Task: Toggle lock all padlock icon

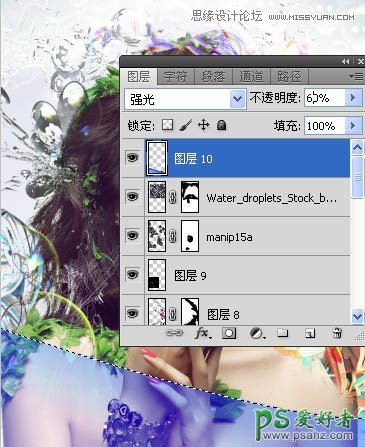Action: pyautogui.click(x=221, y=125)
